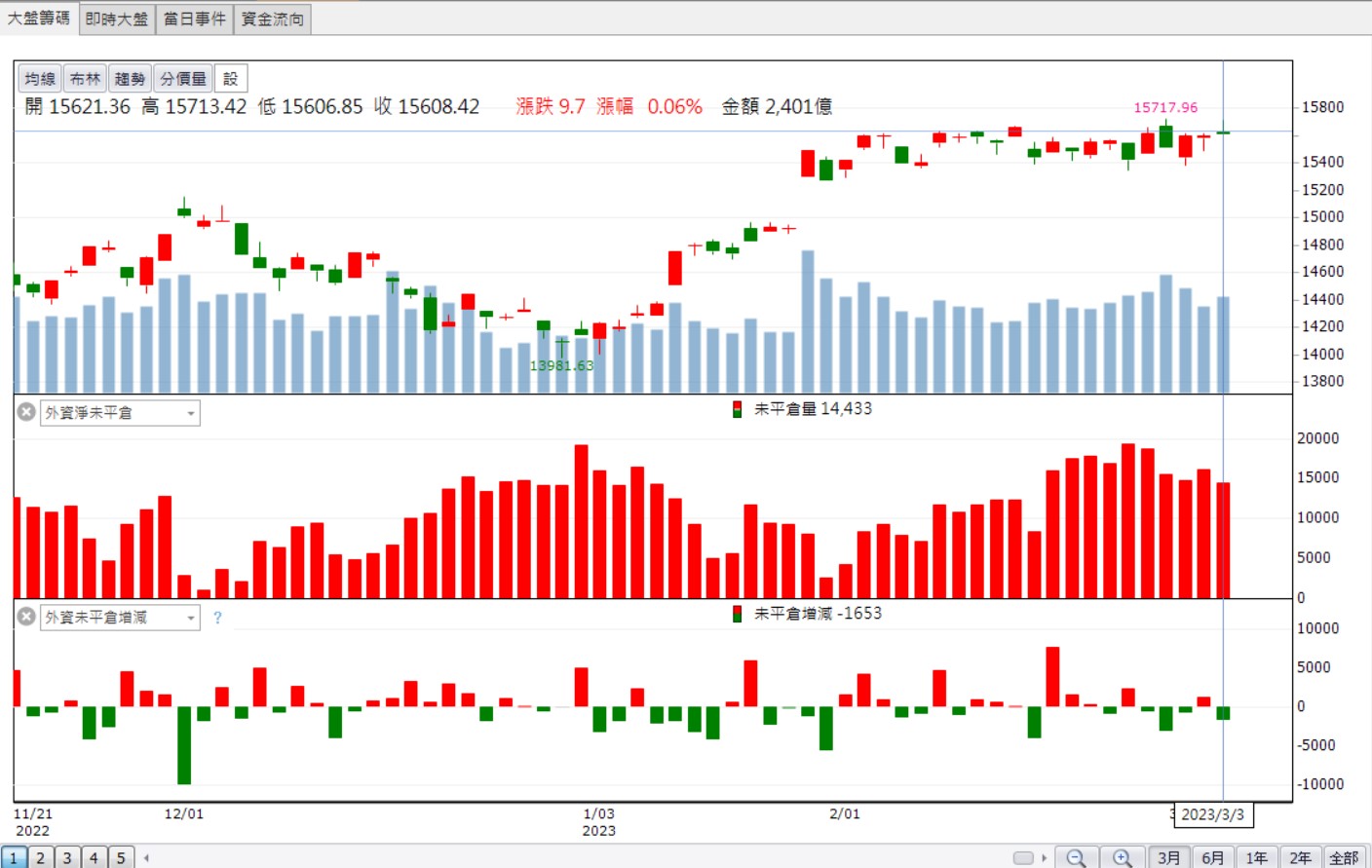Set chart range to 6月
Image resolution: width=1372 pixels, height=868 pixels.
1213,857
